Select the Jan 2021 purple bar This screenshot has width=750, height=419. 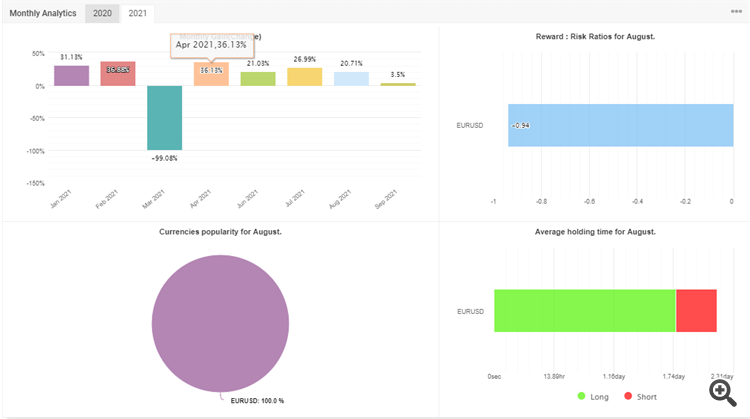71,76
